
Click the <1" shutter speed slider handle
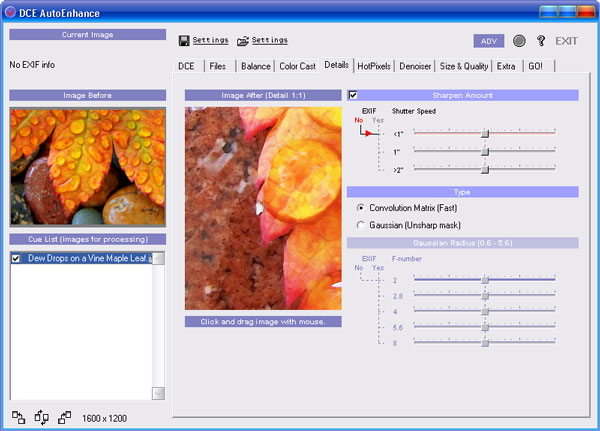coord(485,132)
